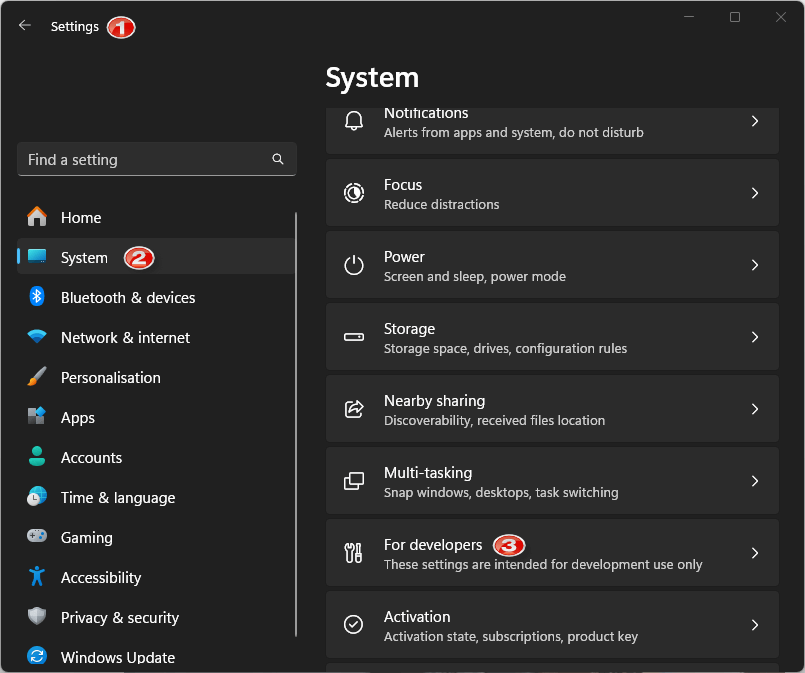Image resolution: width=805 pixels, height=673 pixels.
Task: Click the search magnifier icon
Action: [x=278, y=159]
